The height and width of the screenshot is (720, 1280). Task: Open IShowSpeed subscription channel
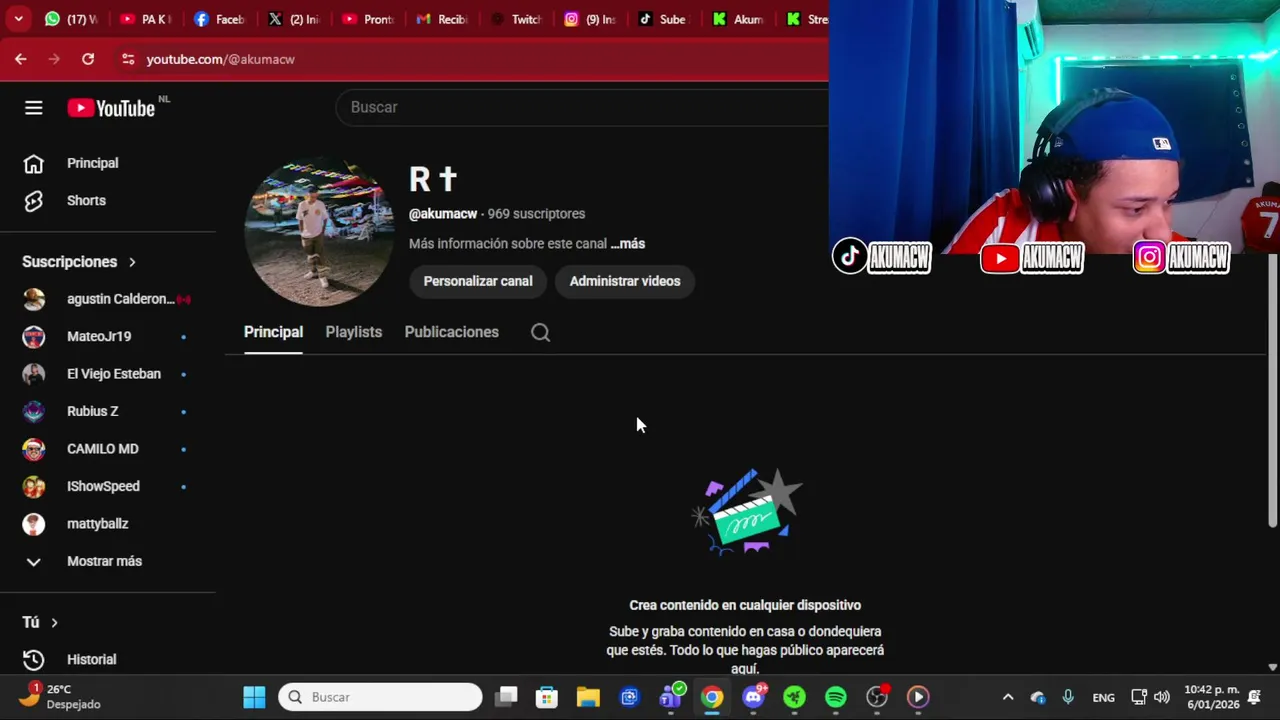(x=108, y=487)
